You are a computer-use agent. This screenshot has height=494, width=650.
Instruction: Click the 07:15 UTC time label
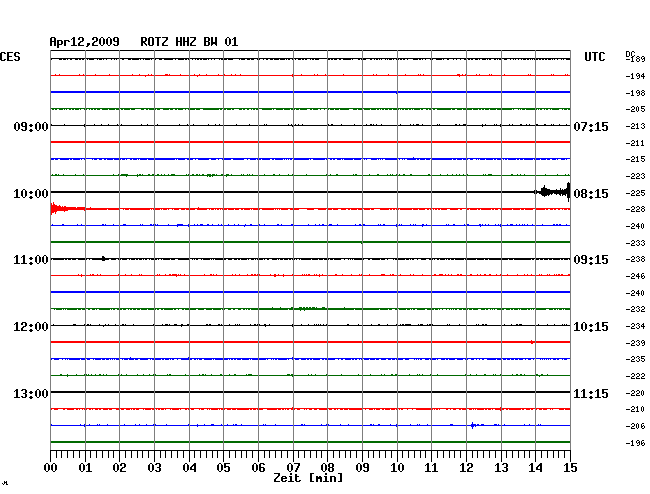click(591, 126)
